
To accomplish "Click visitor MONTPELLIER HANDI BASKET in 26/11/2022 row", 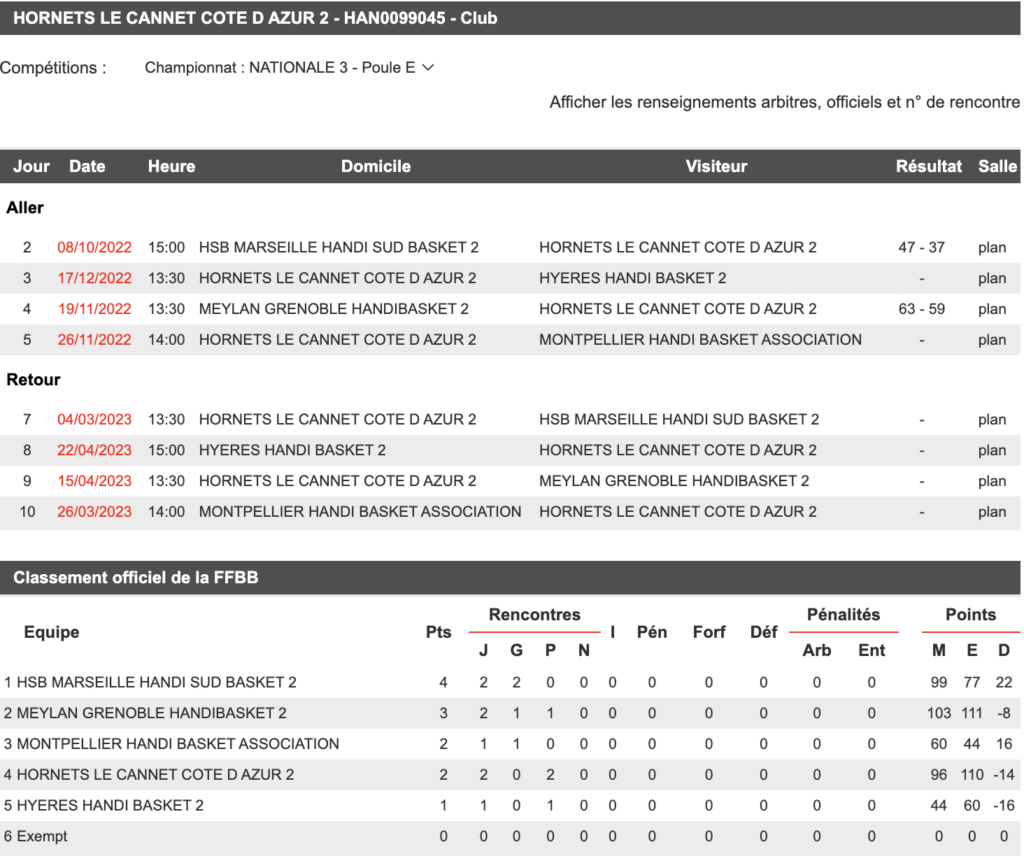I will click(x=700, y=340).
